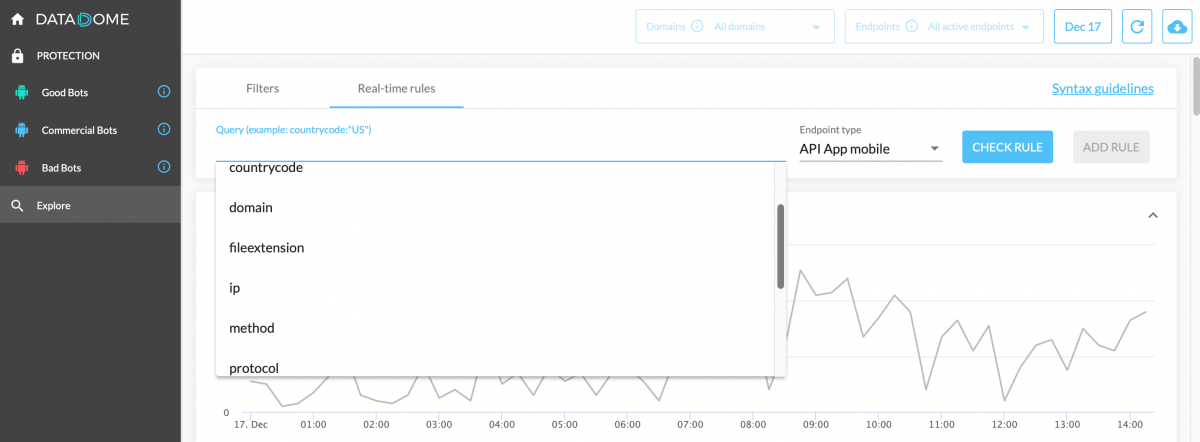Switch to the Filters tab
The width and height of the screenshot is (1200, 442).
(262, 88)
